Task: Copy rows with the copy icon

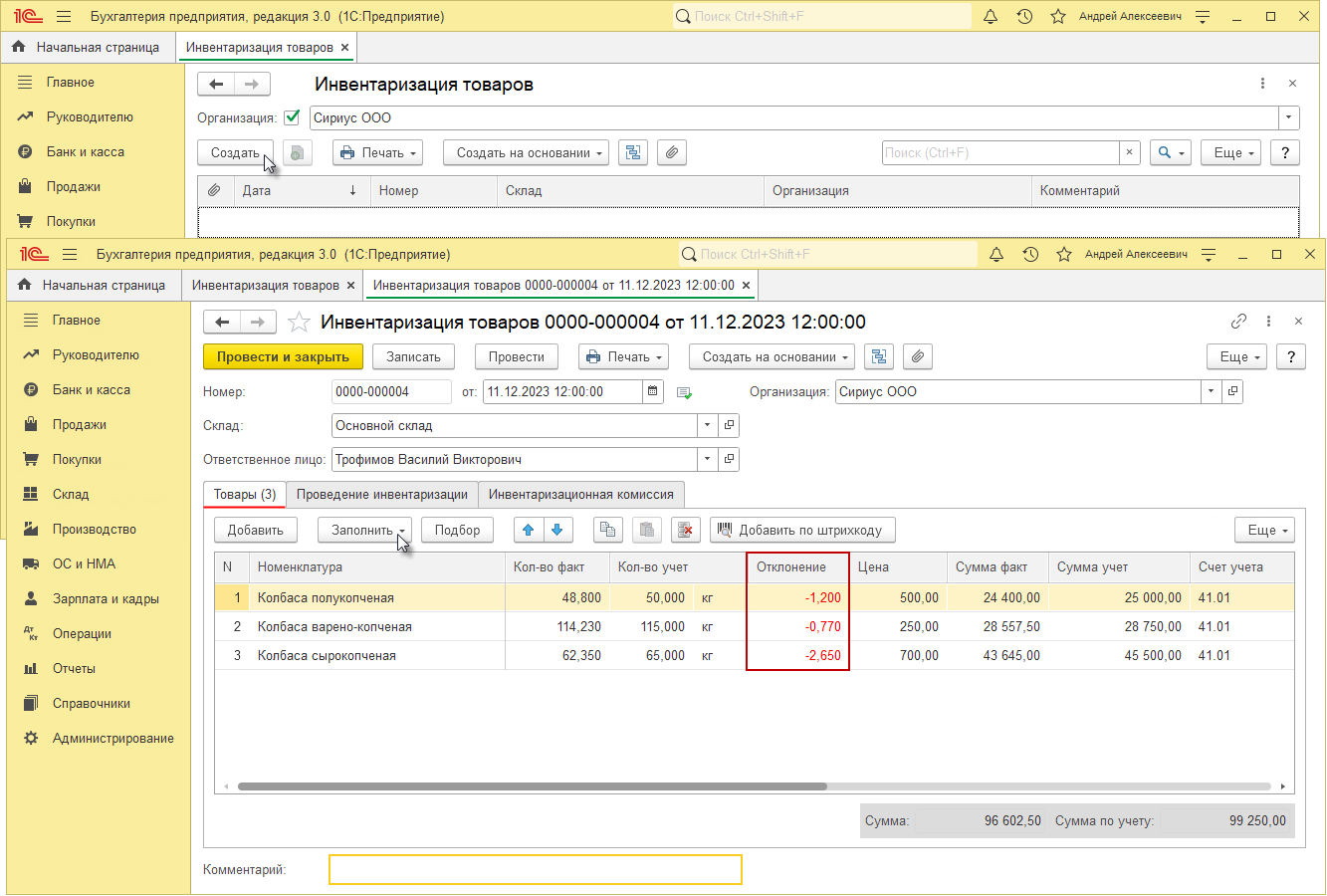Action: pos(607,530)
